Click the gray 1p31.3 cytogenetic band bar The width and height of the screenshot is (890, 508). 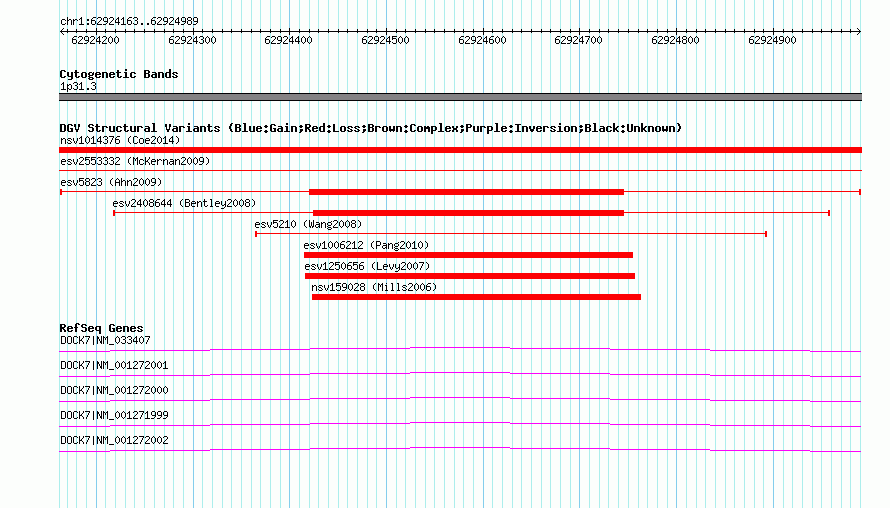click(x=460, y=97)
